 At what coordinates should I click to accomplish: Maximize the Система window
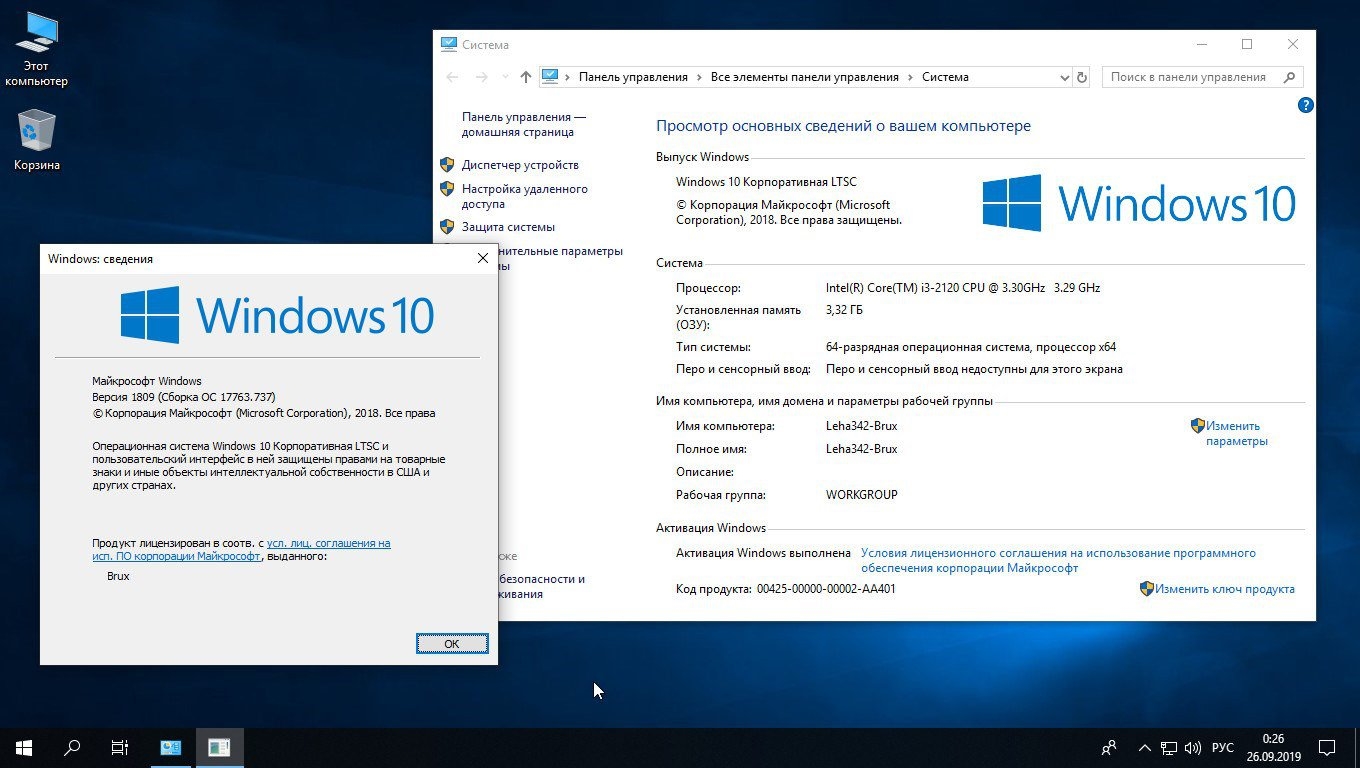[x=1247, y=44]
